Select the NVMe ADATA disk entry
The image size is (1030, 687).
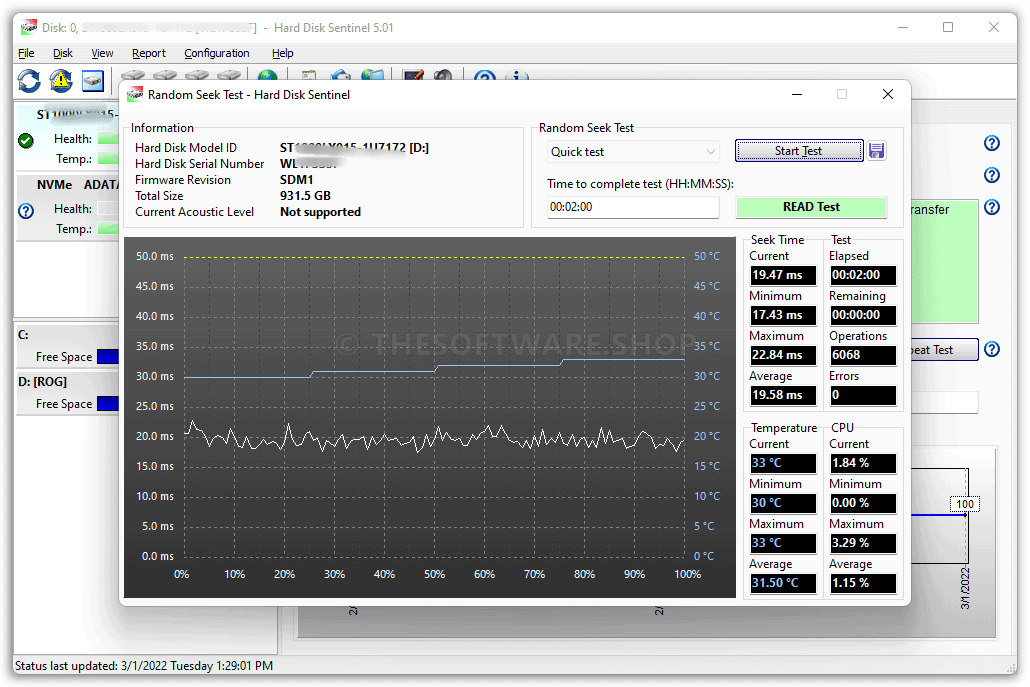[x=67, y=207]
